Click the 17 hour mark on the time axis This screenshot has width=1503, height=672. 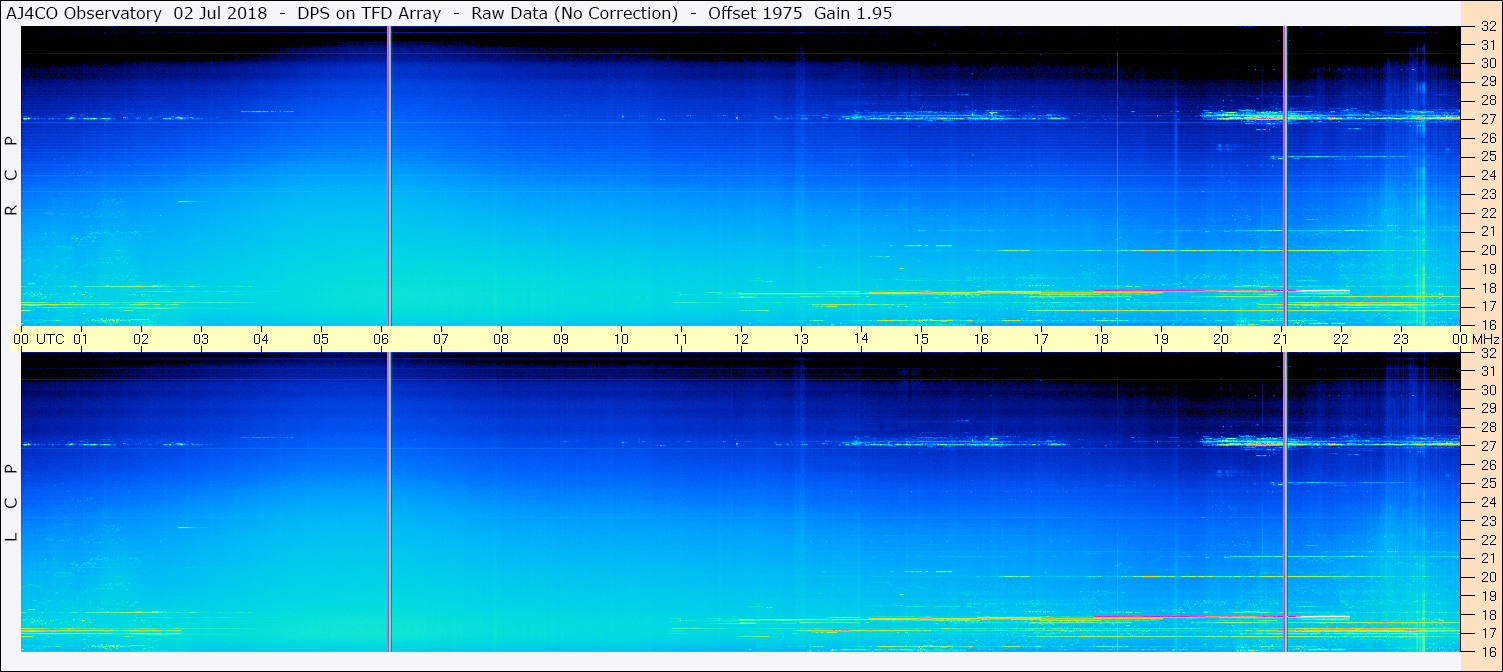point(1041,339)
